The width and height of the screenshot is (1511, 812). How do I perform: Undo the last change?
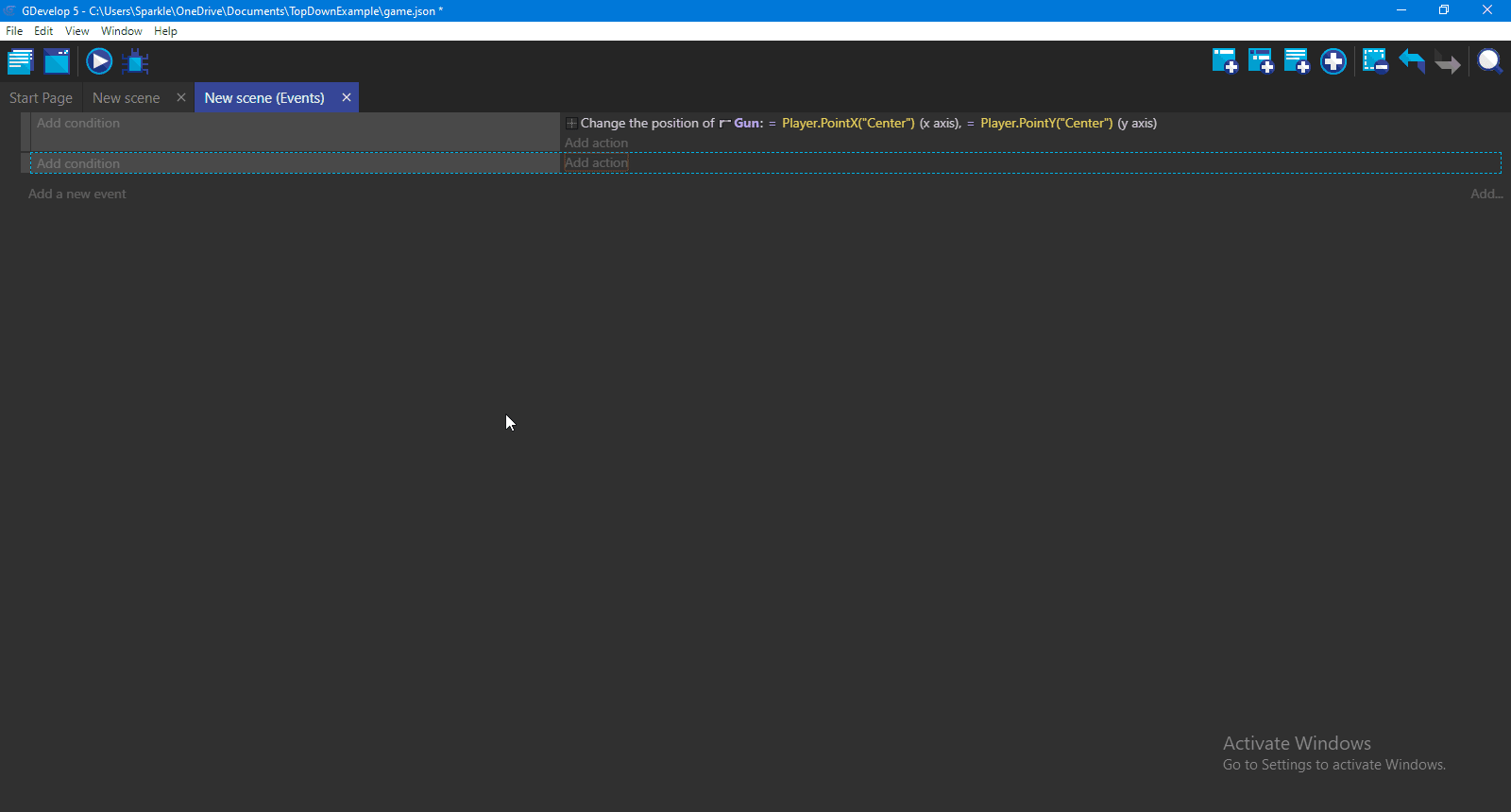[x=1412, y=62]
